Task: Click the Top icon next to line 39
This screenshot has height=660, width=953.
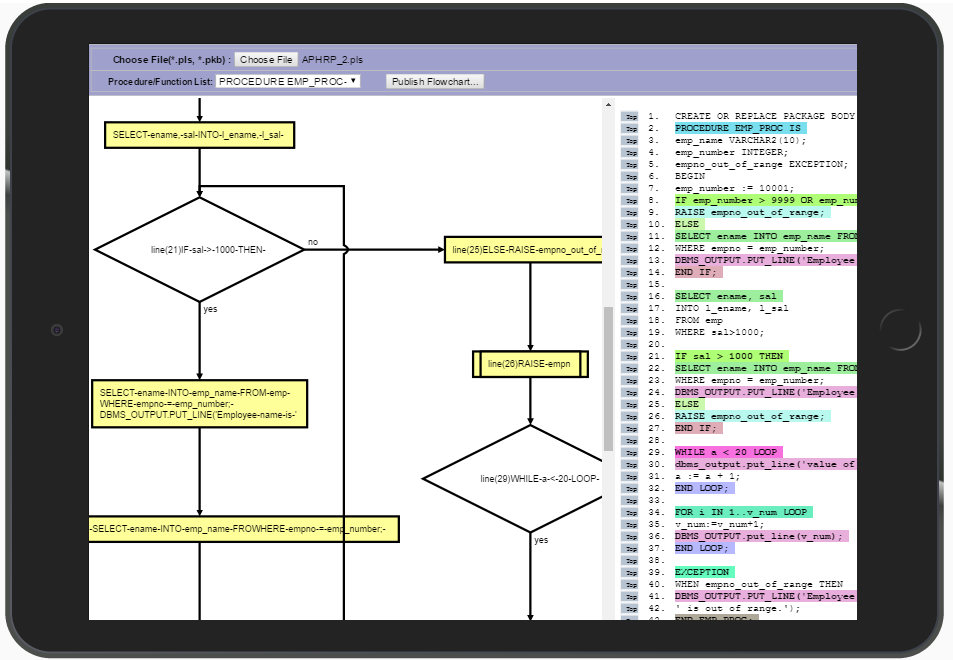Action: [x=630, y=572]
